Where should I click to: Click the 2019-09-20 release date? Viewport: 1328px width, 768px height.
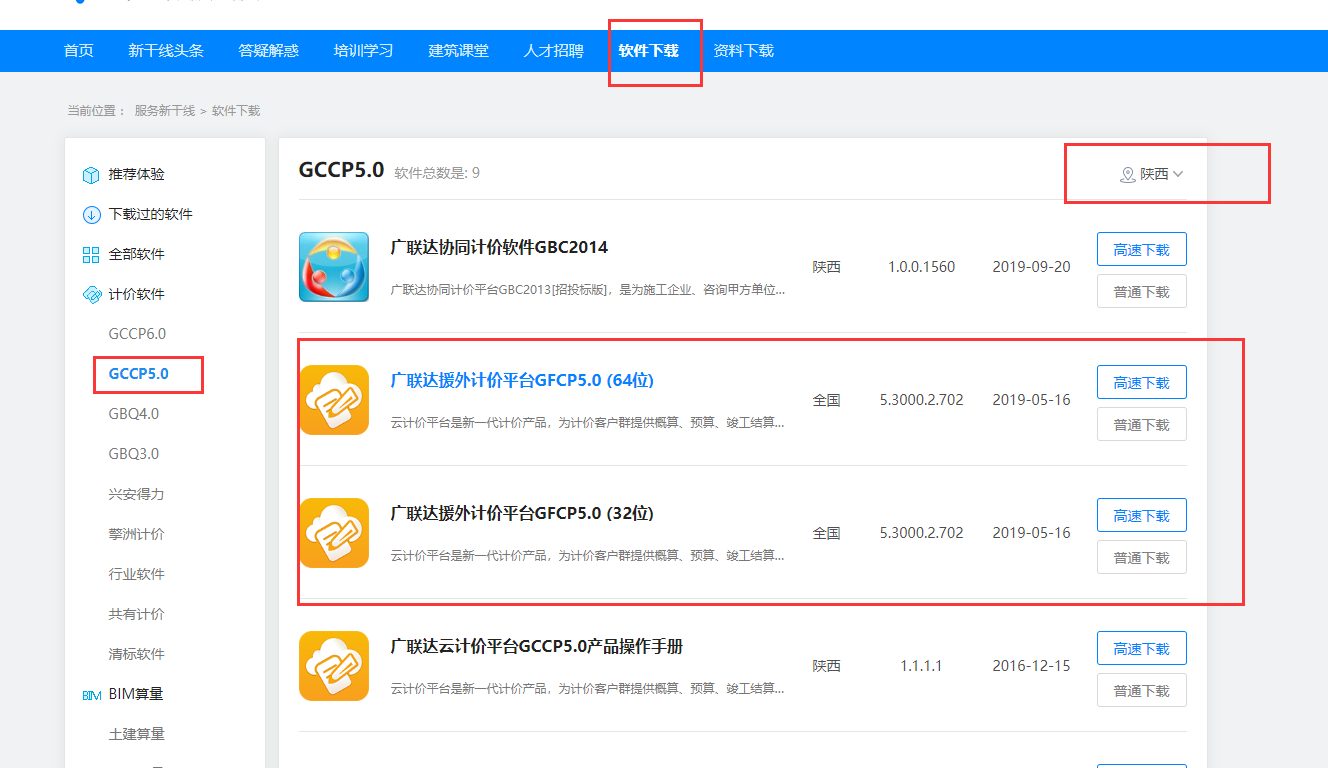coord(1031,267)
